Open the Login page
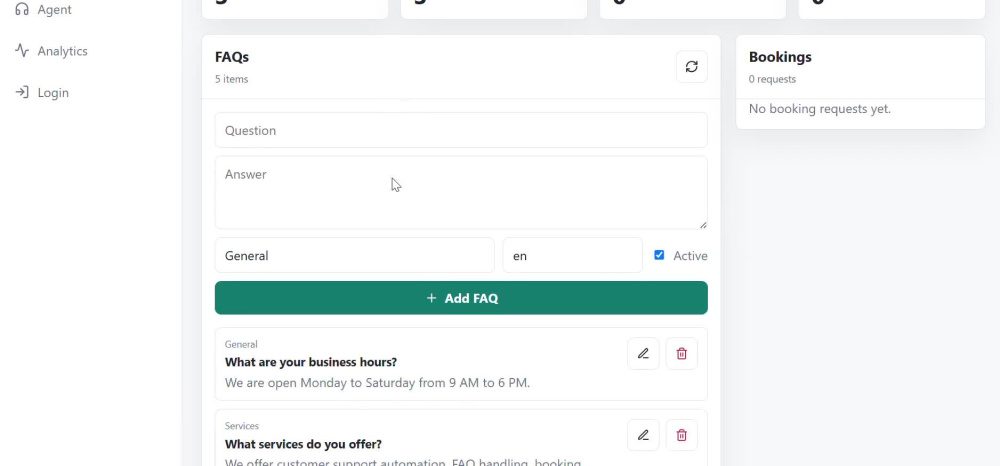 [x=53, y=93]
